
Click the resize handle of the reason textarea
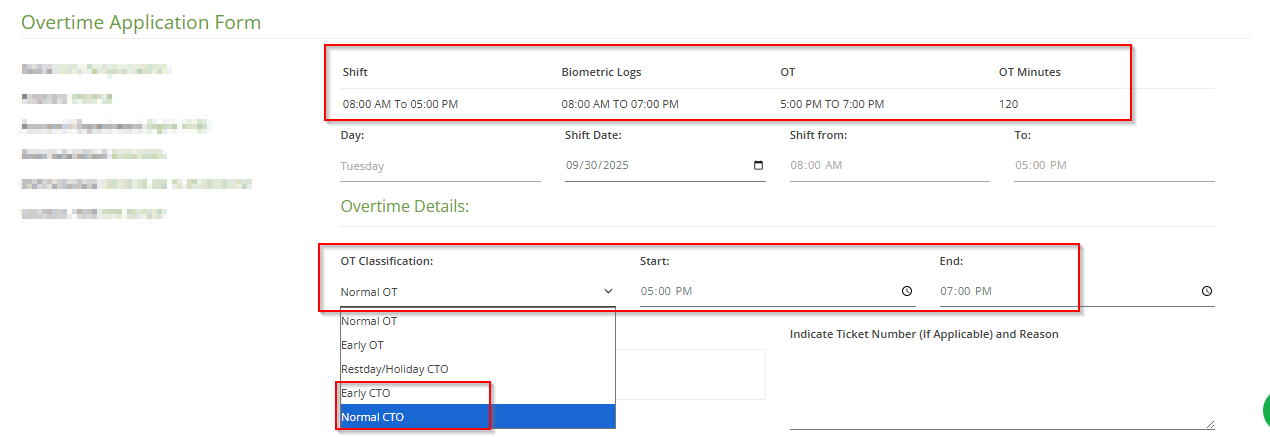tap(1210, 424)
